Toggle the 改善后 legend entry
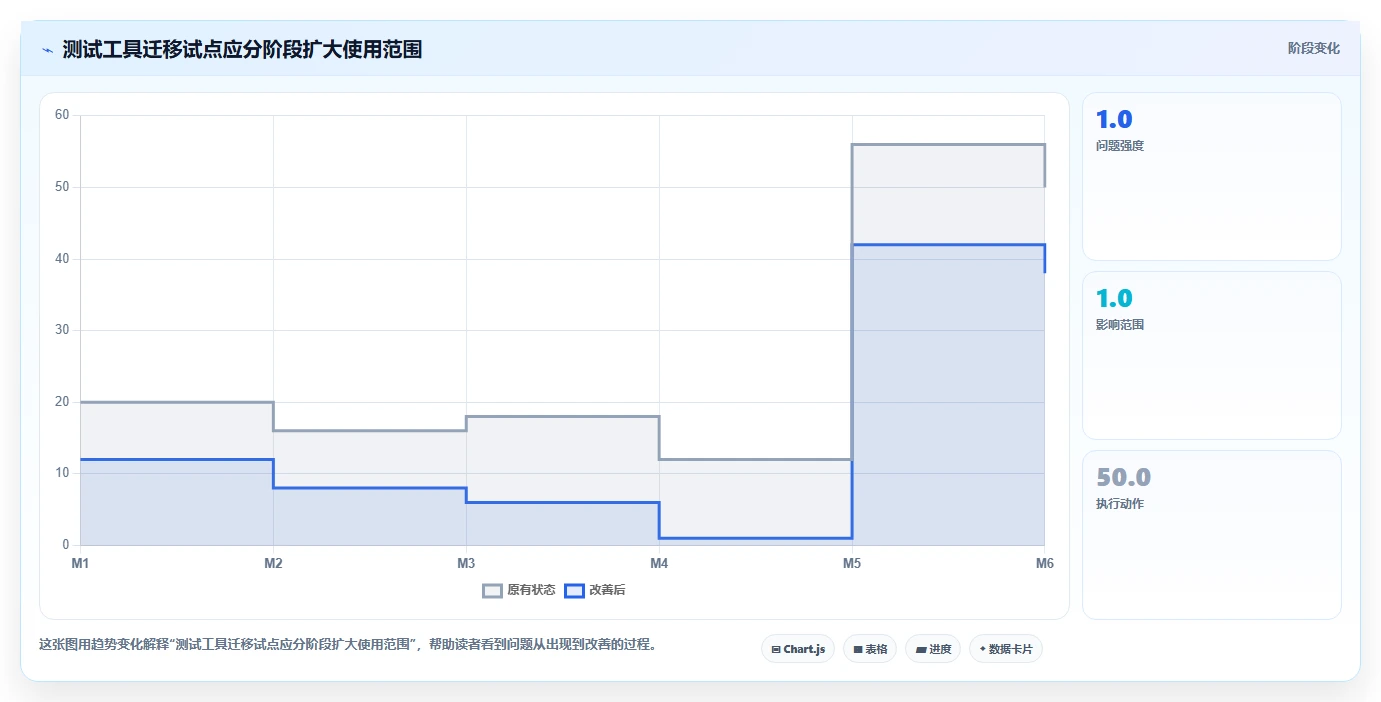The height and width of the screenshot is (702, 1381). (595, 590)
